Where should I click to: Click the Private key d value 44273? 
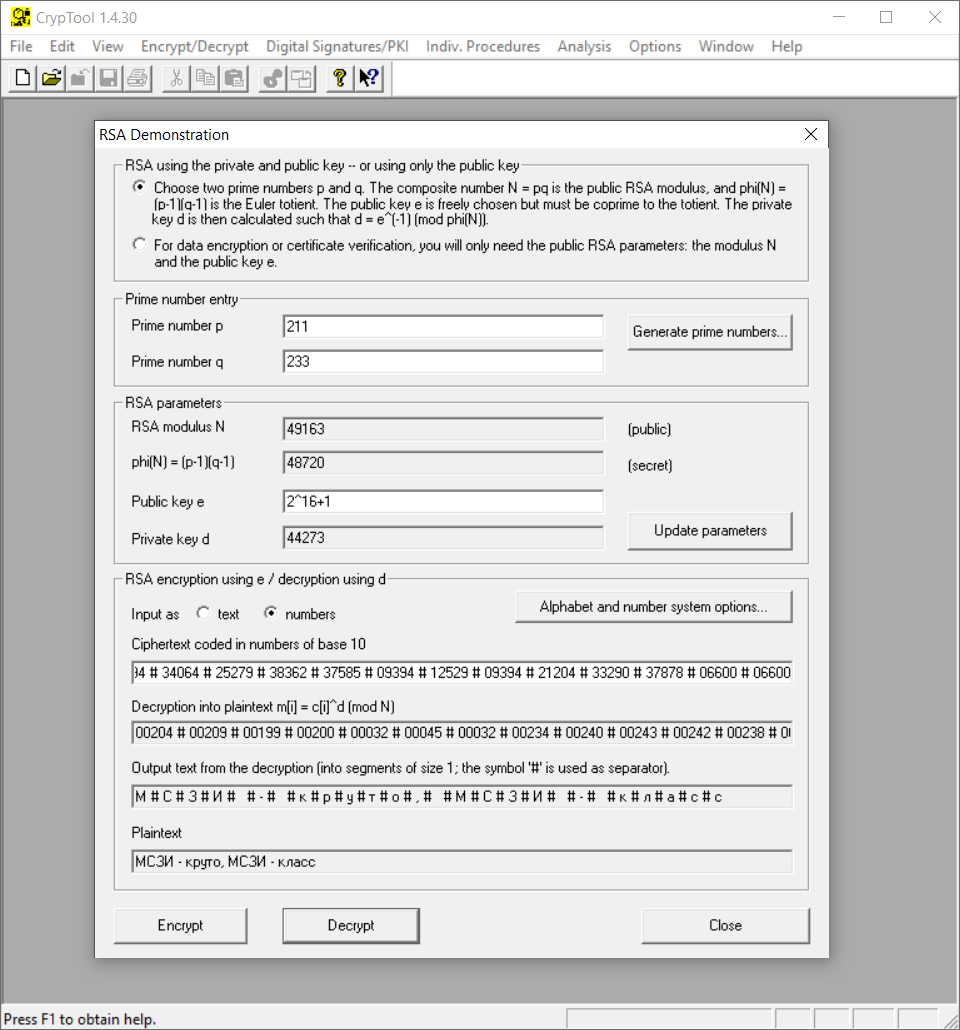[443, 538]
